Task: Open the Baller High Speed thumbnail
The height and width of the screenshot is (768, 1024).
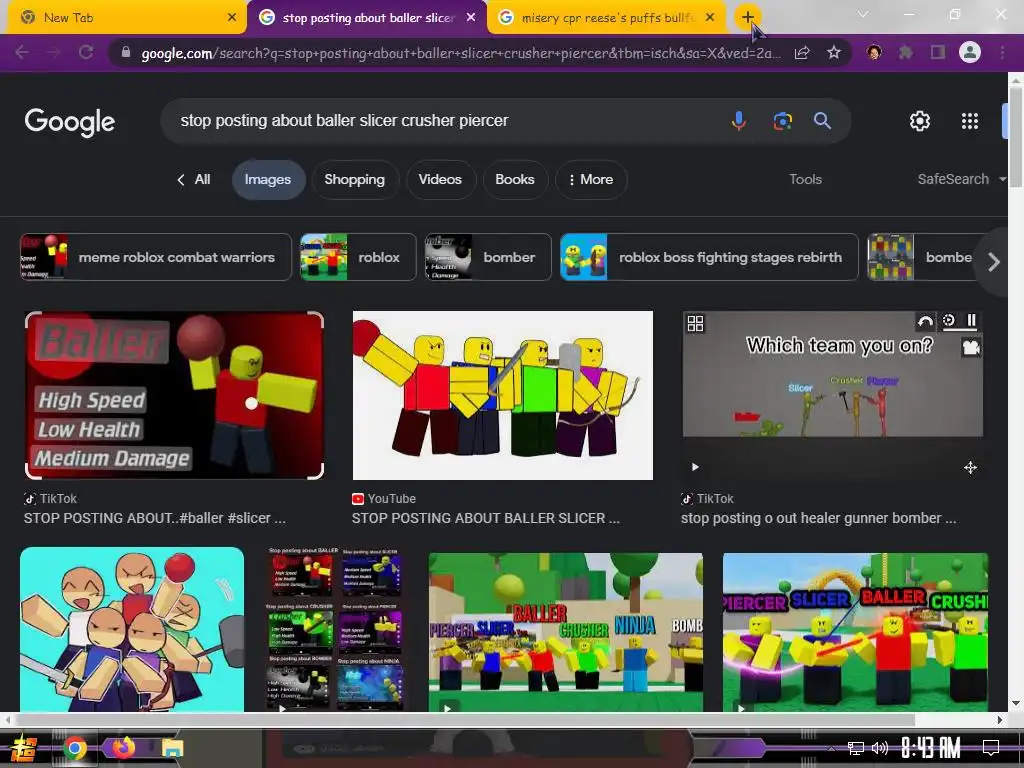Action: pos(174,395)
